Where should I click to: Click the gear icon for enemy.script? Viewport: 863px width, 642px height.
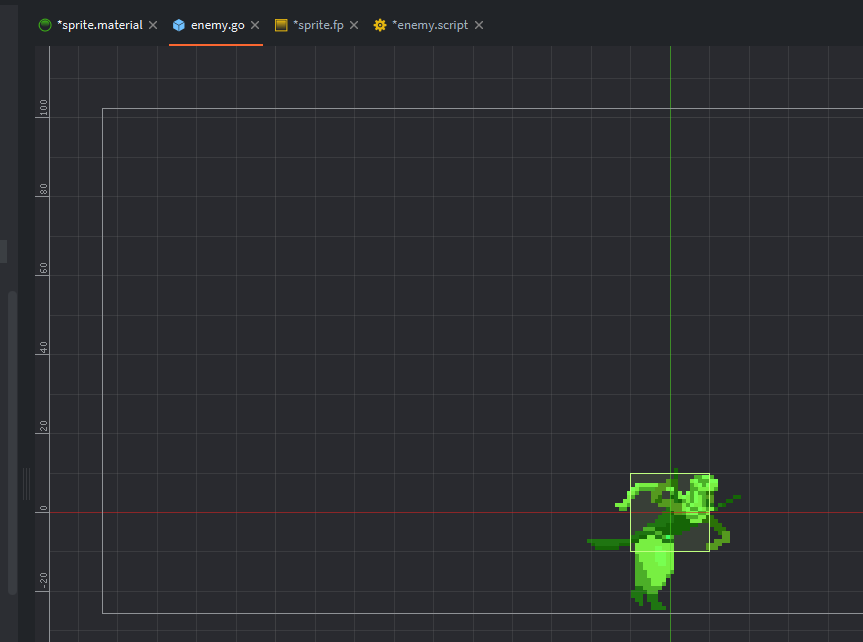(x=380, y=25)
